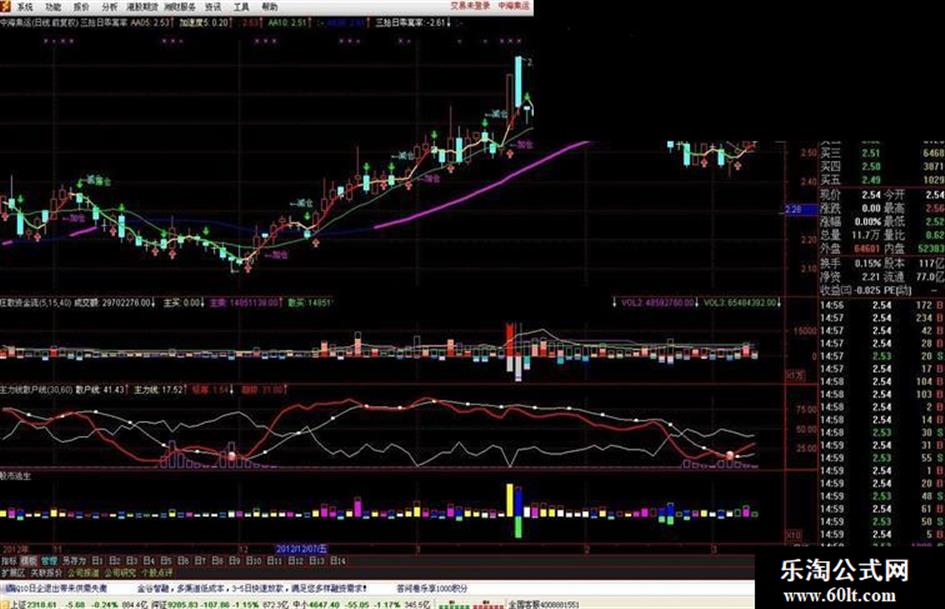Click the 交易未登录 login link
Screen dimensions: 945x609
tap(470, 5)
